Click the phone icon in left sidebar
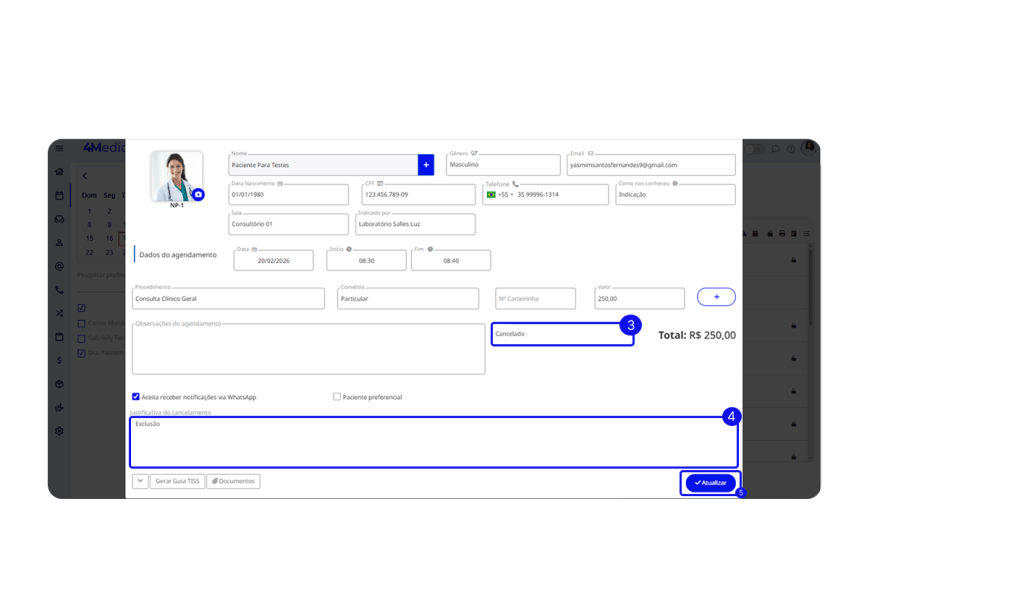 coord(60,290)
